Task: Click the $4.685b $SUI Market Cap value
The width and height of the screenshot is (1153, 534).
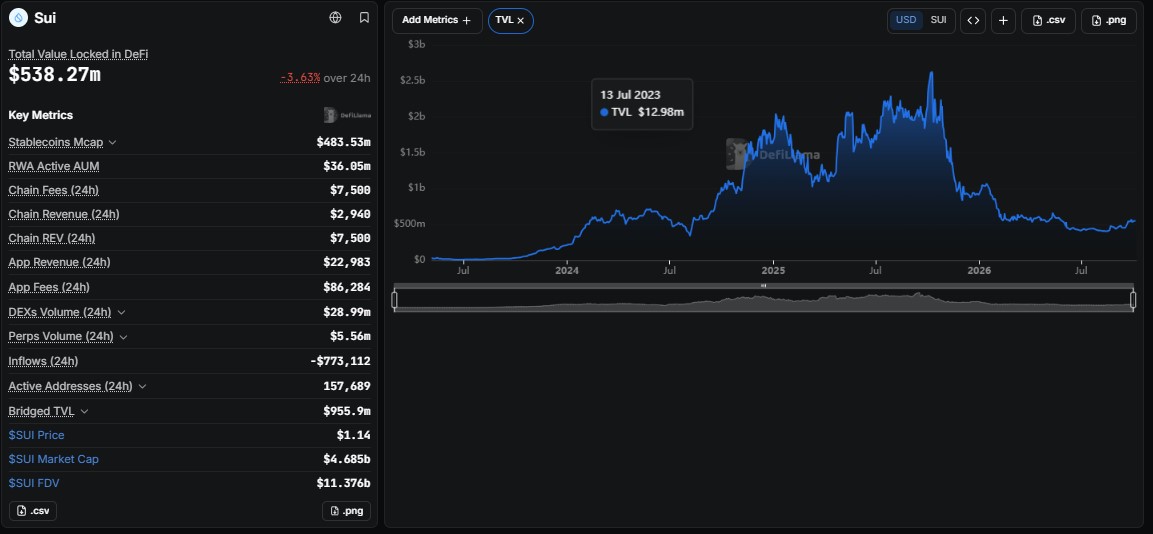Action: click(x=346, y=459)
